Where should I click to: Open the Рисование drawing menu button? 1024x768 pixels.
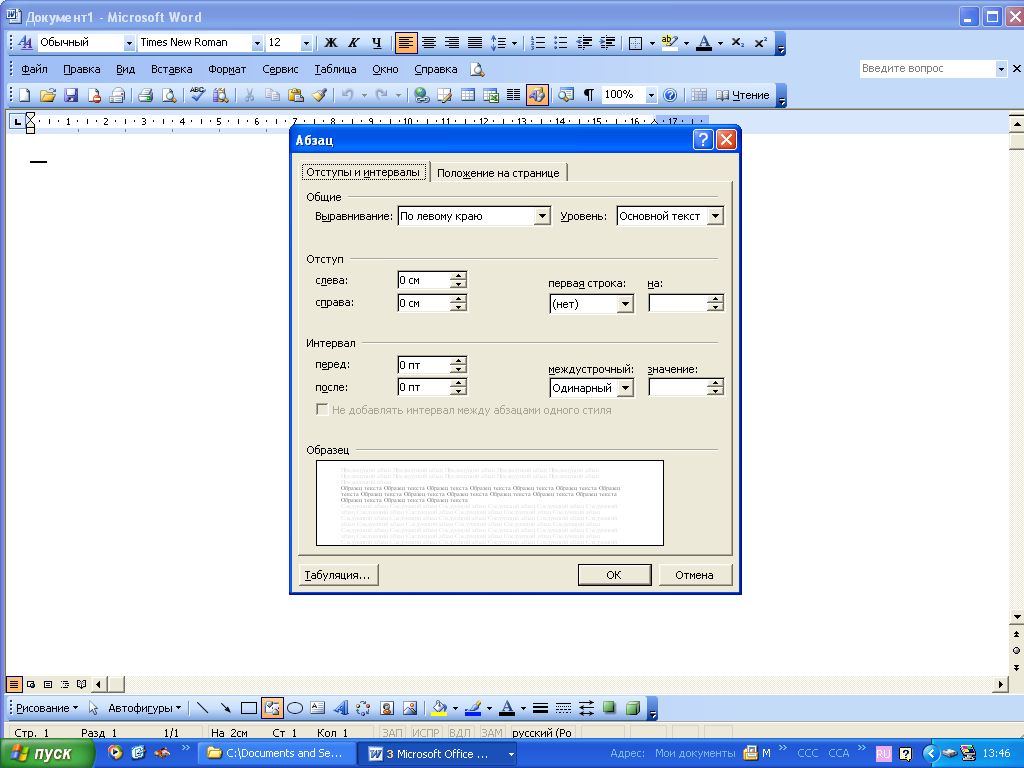point(46,708)
